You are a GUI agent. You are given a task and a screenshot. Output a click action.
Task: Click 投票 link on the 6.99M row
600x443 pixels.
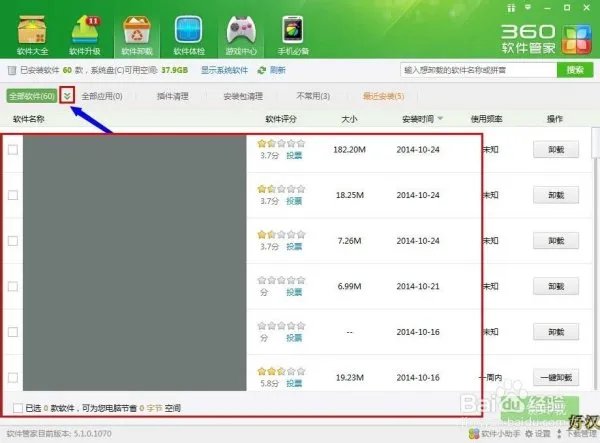[x=294, y=292]
